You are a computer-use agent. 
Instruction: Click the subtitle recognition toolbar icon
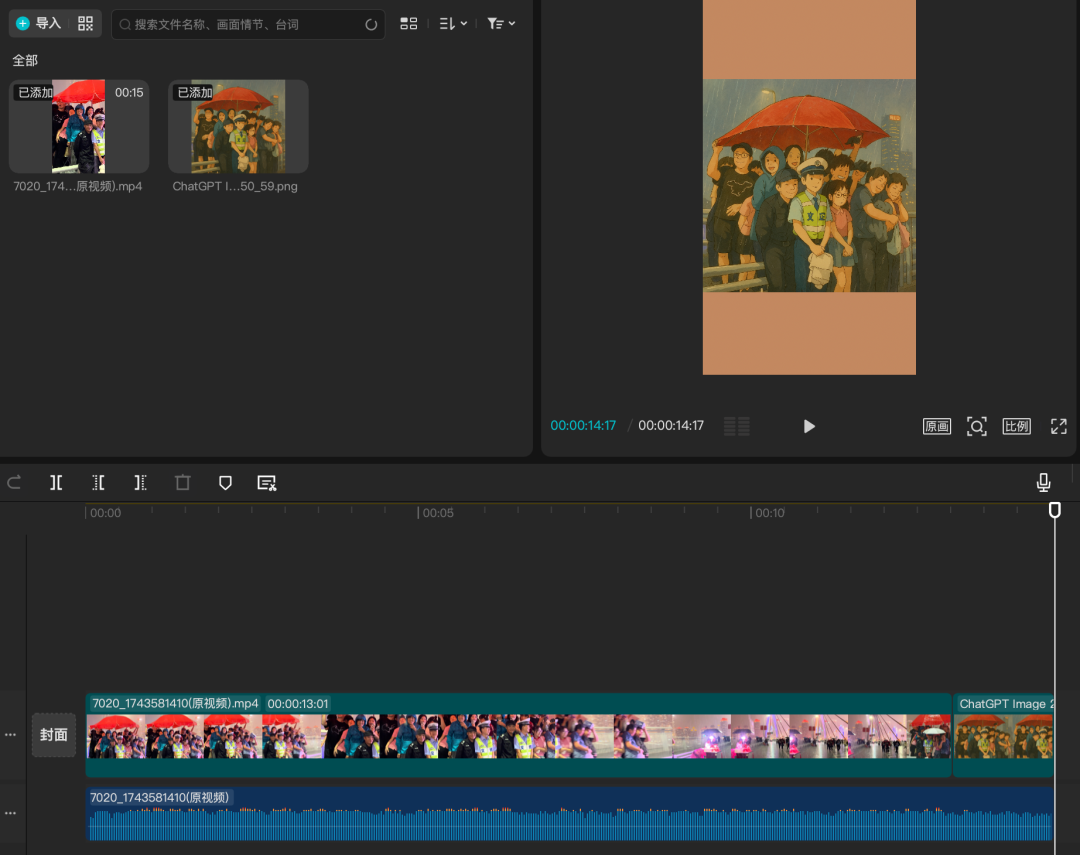pos(267,483)
